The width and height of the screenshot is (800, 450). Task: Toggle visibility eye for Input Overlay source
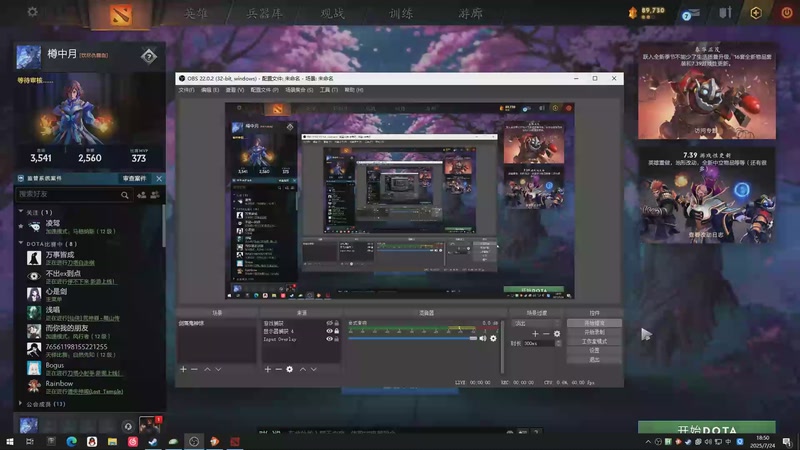(330, 339)
